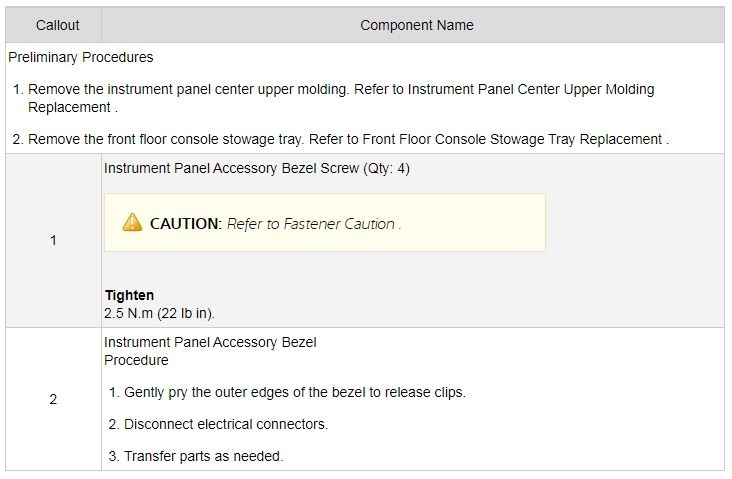This screenshot has height=479, width=732.
Task: Select the Preliminary Procedures heading
Action: (x=80, y=57)
